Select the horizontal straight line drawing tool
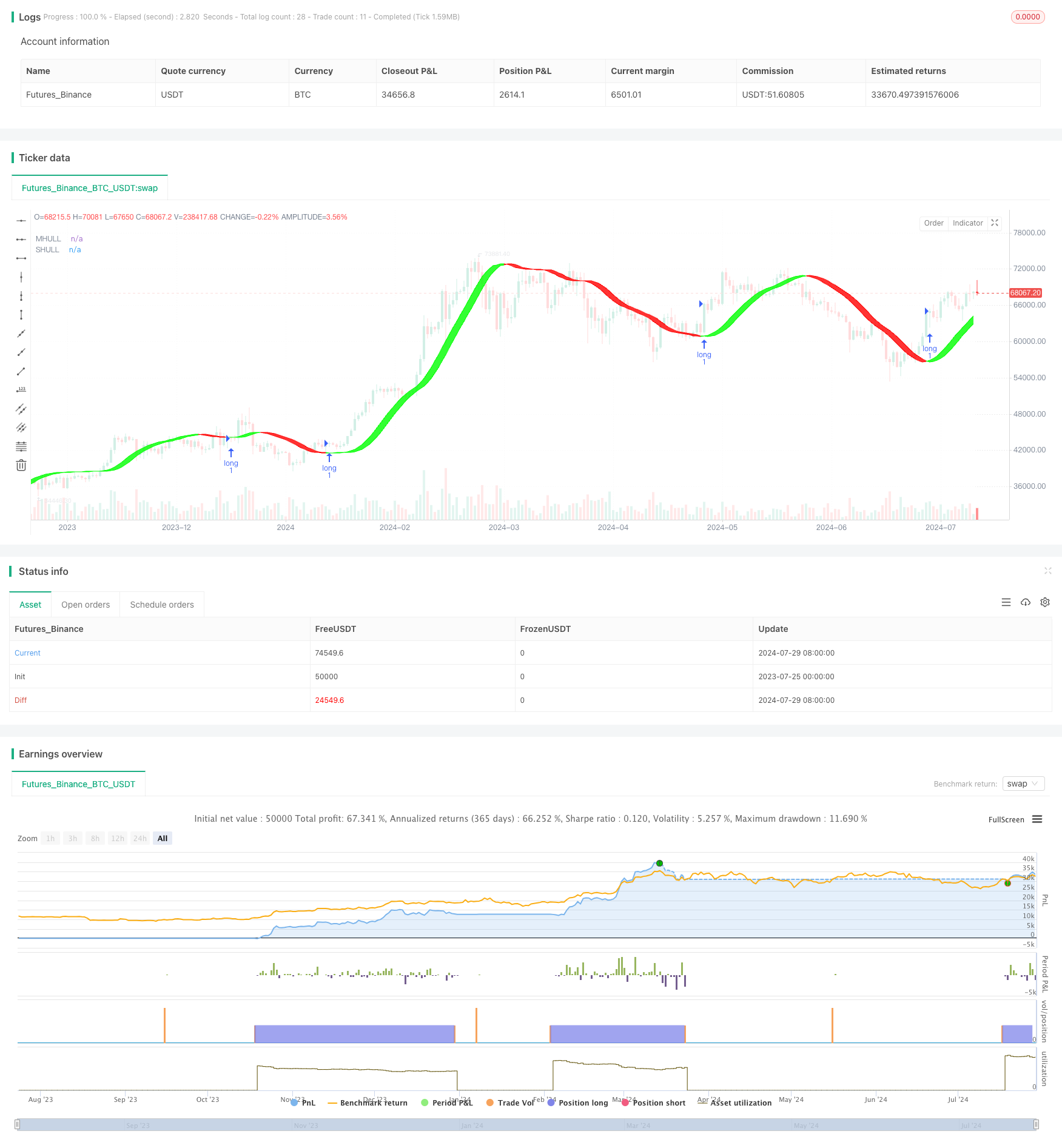1062x1148 pixels. 21,221
